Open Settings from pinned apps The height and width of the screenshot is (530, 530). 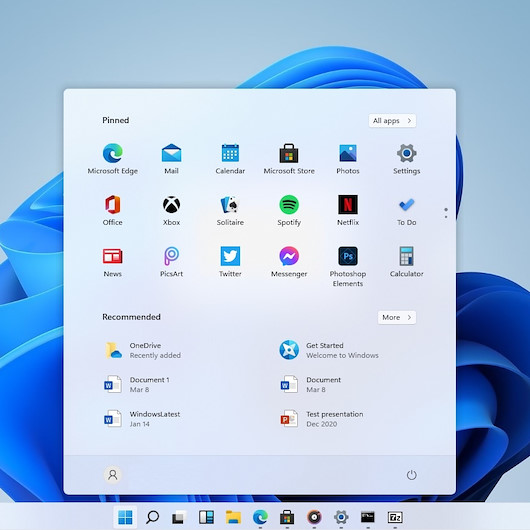pos(407,159)
